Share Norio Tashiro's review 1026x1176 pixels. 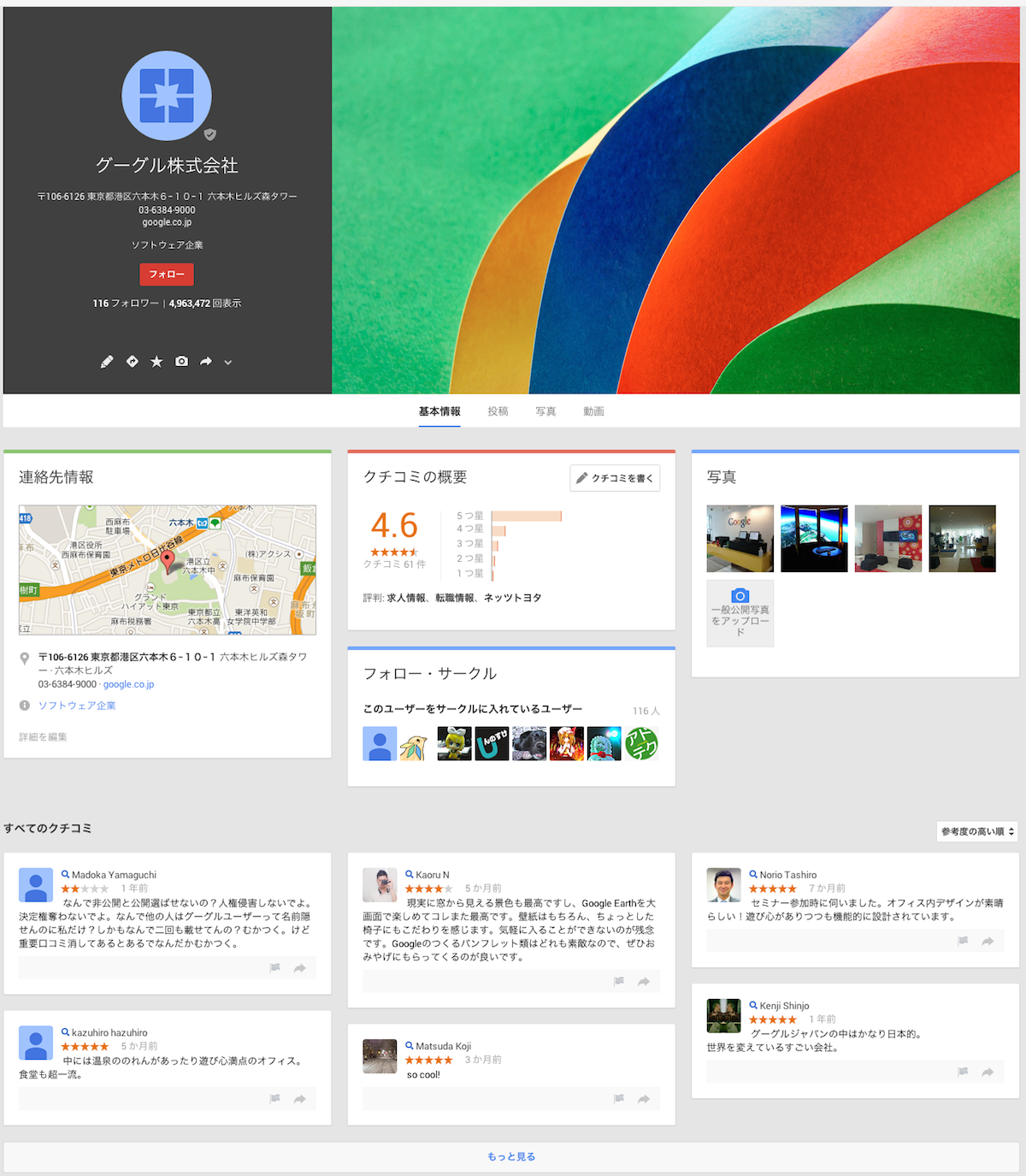pos(988,941)
